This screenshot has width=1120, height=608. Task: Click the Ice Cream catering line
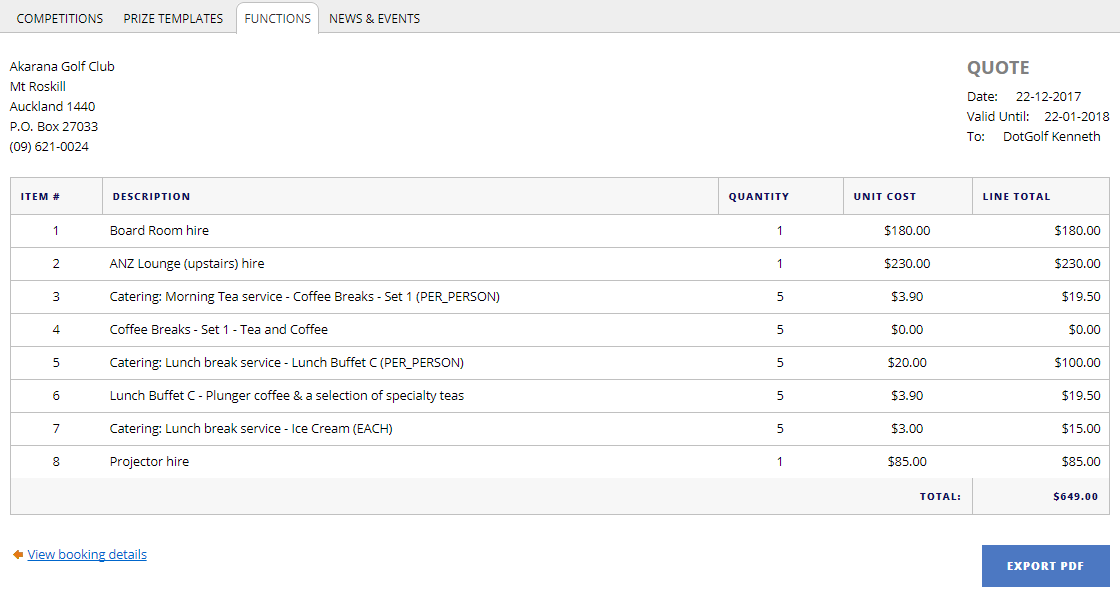coord(250,429)
